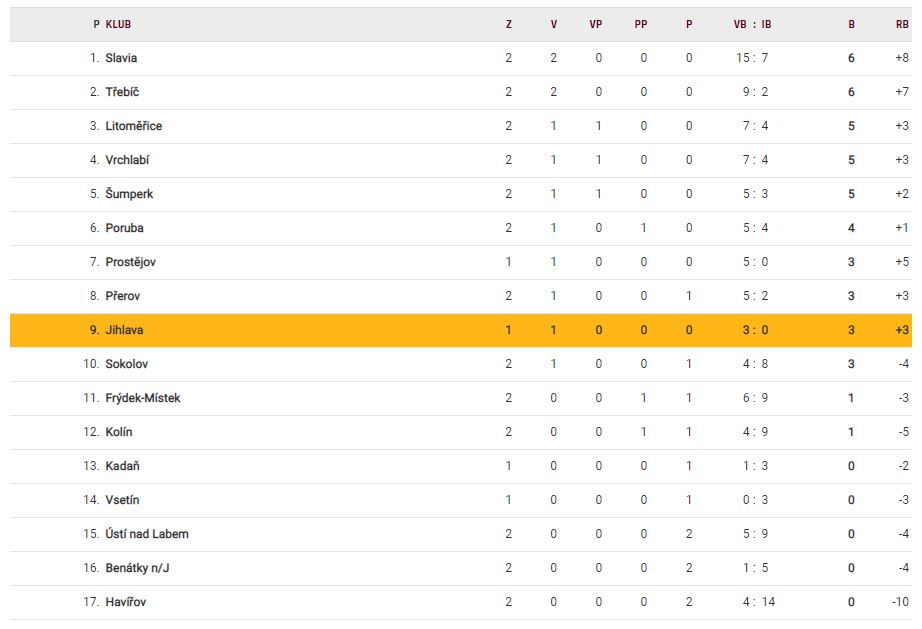The width and height of the screenshot is (922, 629).
Task: Select the Kadaň team name
Action: (122, 466)
